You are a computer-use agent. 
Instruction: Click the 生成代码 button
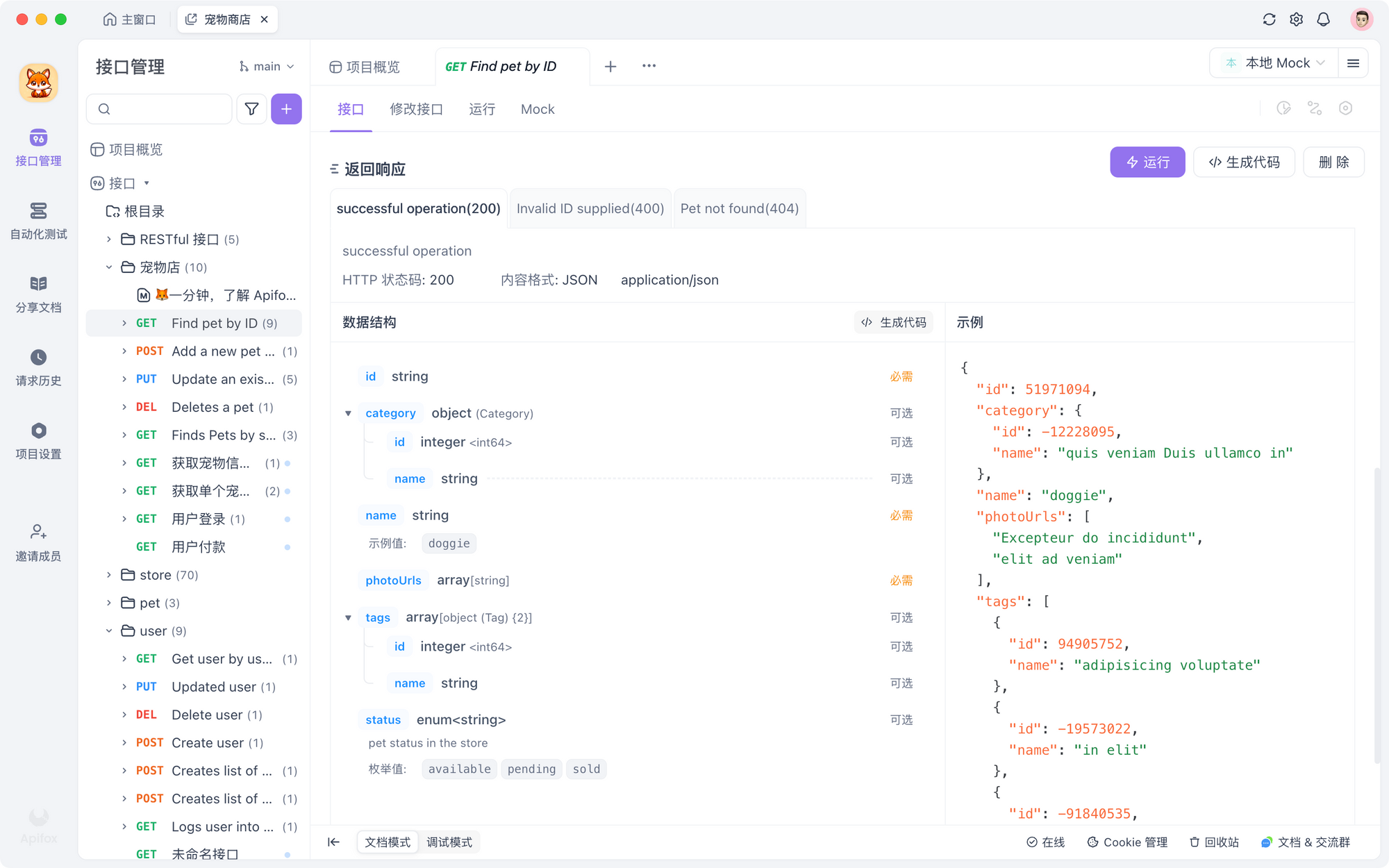(1244, 162)
